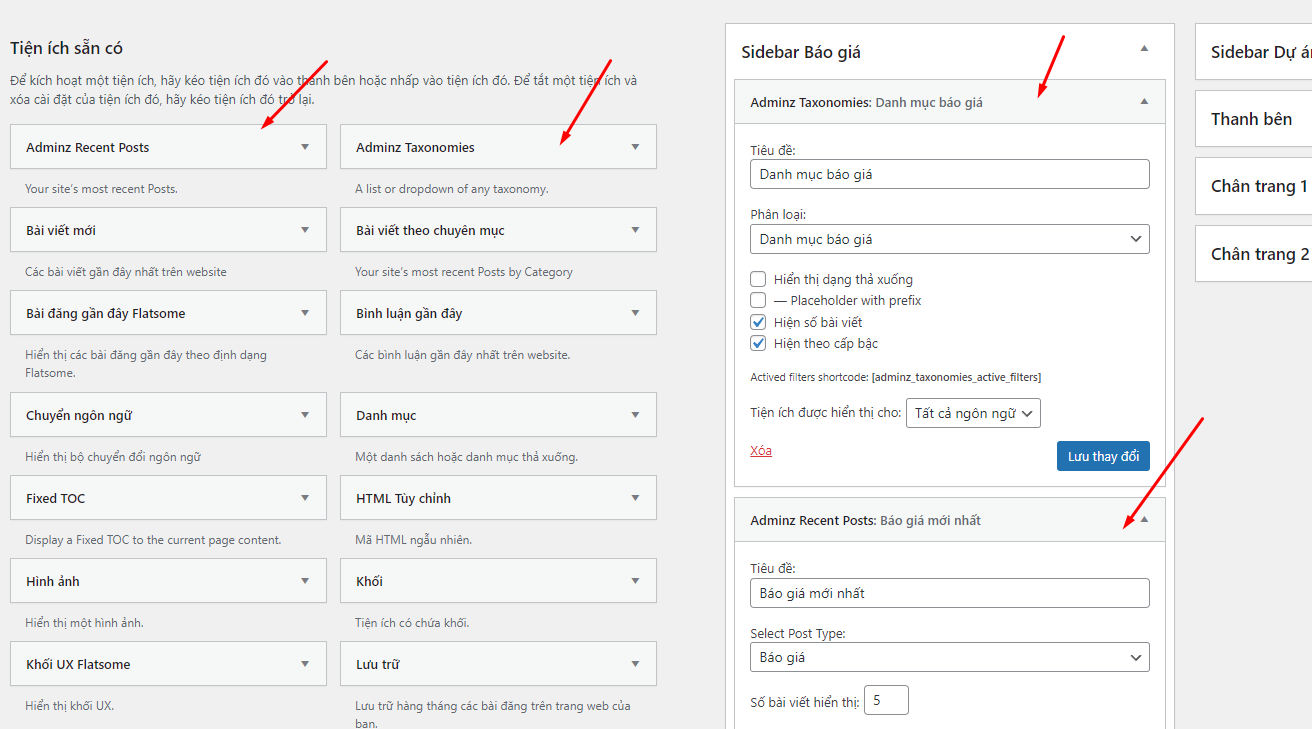This screenshot has width=1312, height=729.
Task: Expand the Hình ảnh widget arrow
Action: point(305,581)
